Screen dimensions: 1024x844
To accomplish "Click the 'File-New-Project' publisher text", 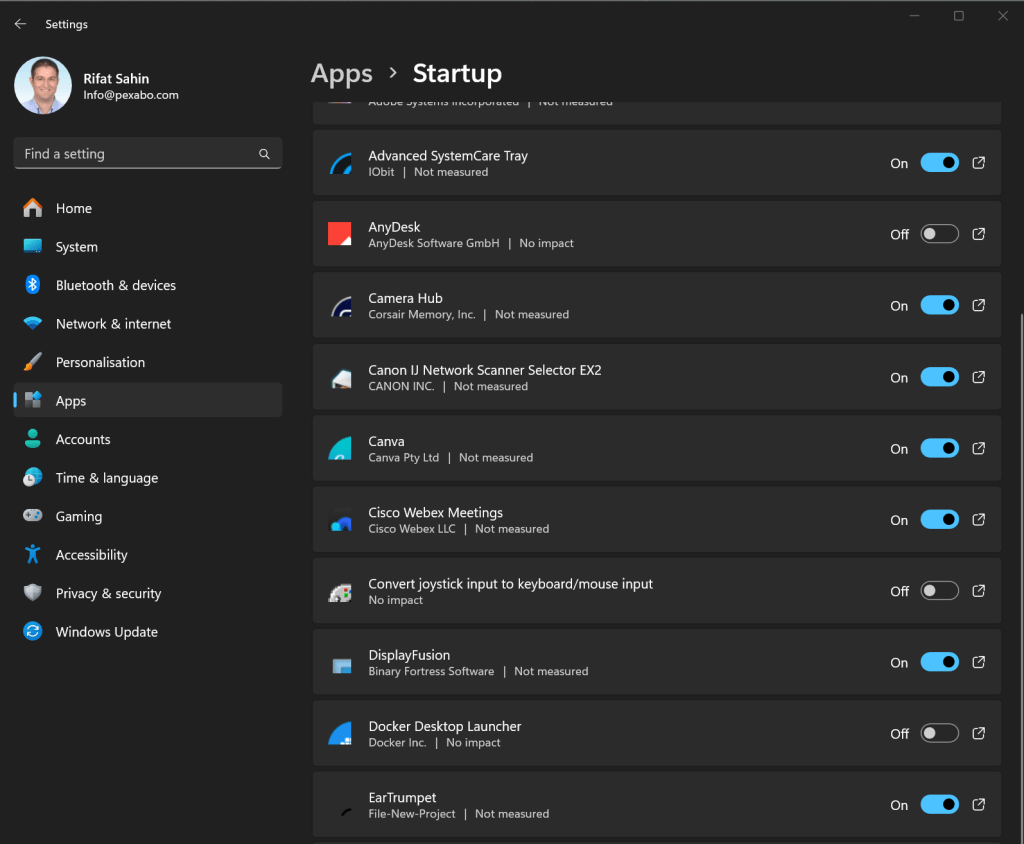I will [412, 814].
